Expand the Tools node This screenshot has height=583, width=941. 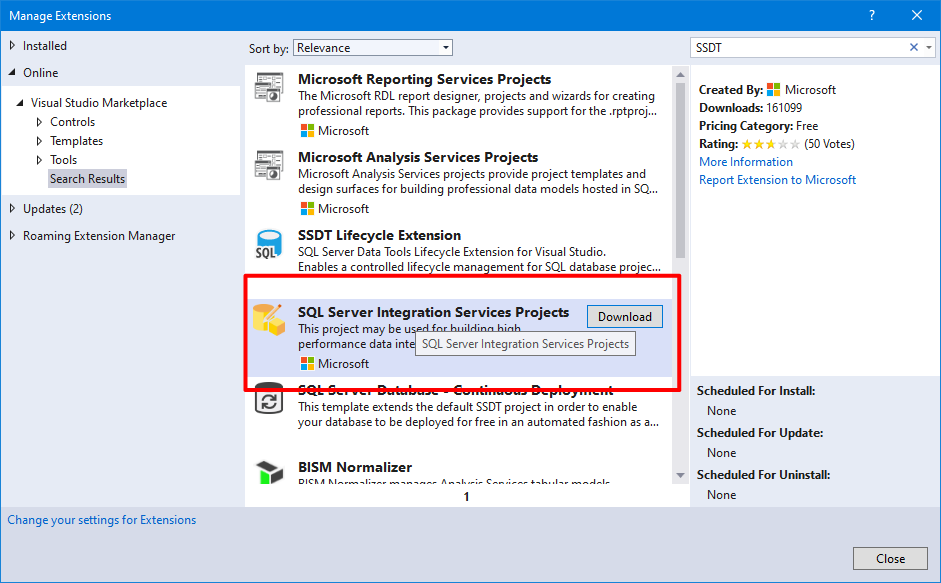39,160
